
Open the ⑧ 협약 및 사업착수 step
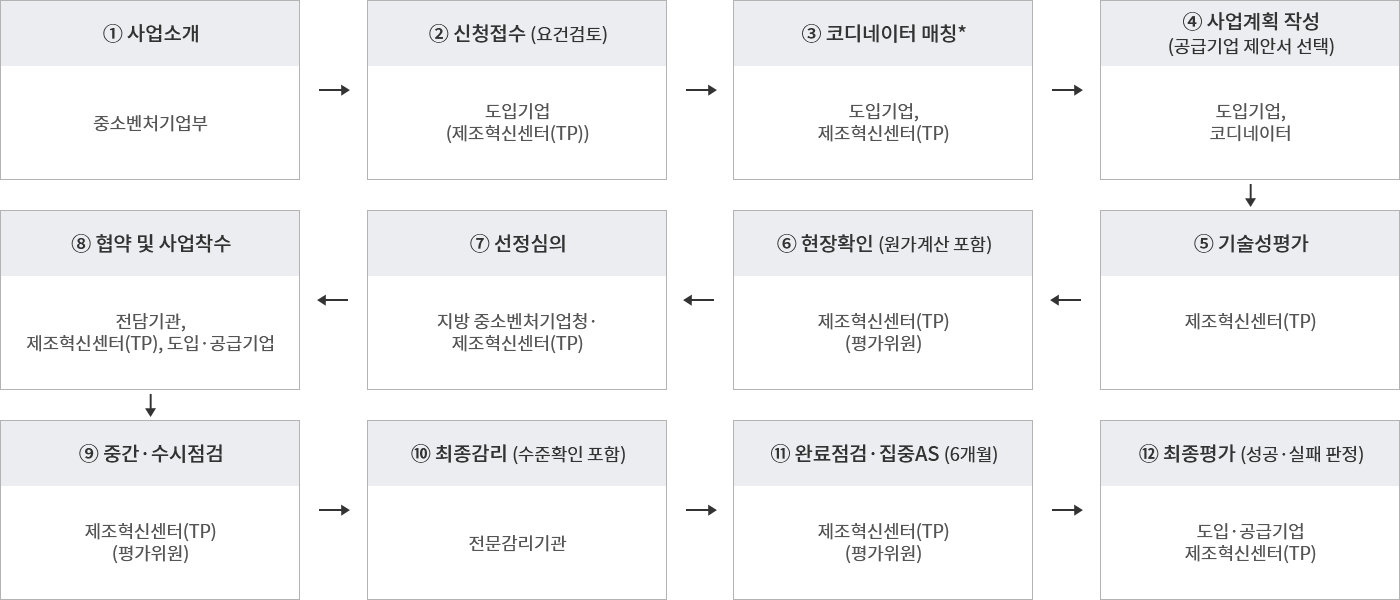[150, 243]
